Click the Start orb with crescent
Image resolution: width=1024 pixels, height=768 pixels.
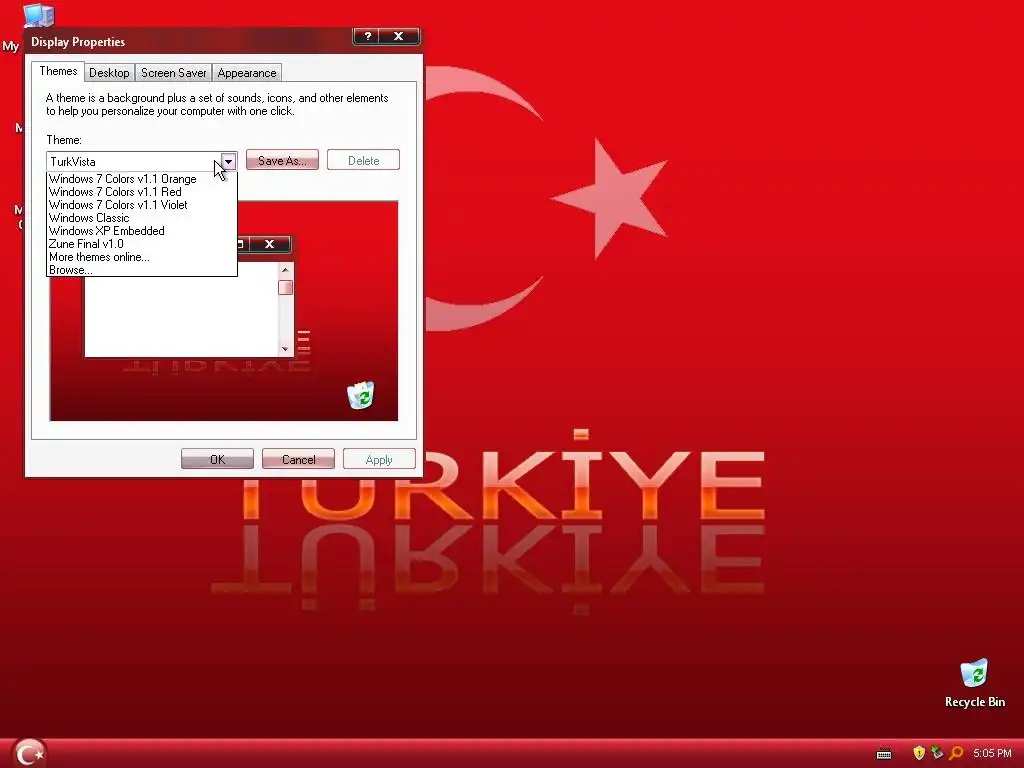(x=29, y=753)
